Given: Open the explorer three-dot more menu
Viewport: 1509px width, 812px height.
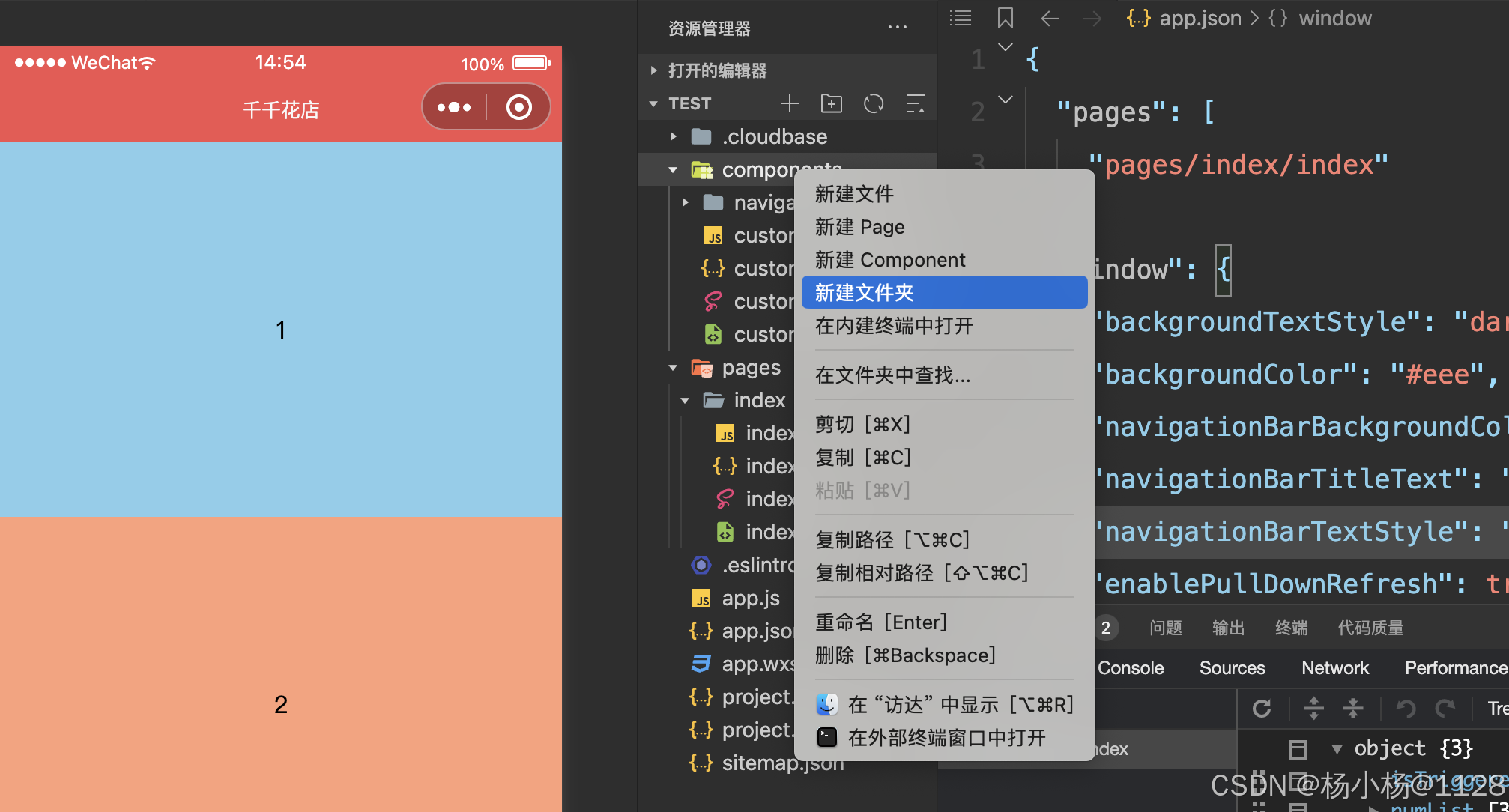Looking at the screenshot, I should point(897,28).
